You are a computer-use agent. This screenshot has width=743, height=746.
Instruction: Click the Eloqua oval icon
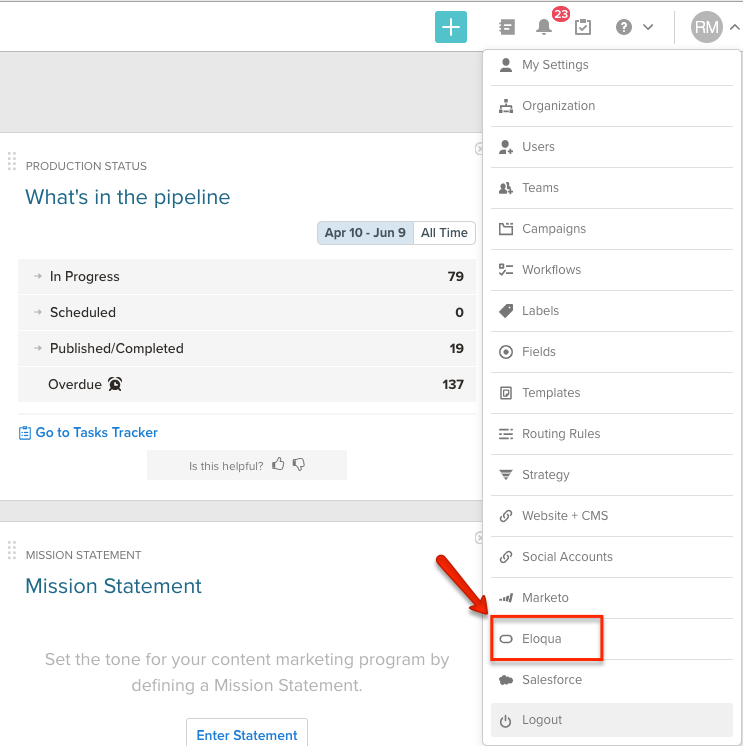tap(506, 639)
